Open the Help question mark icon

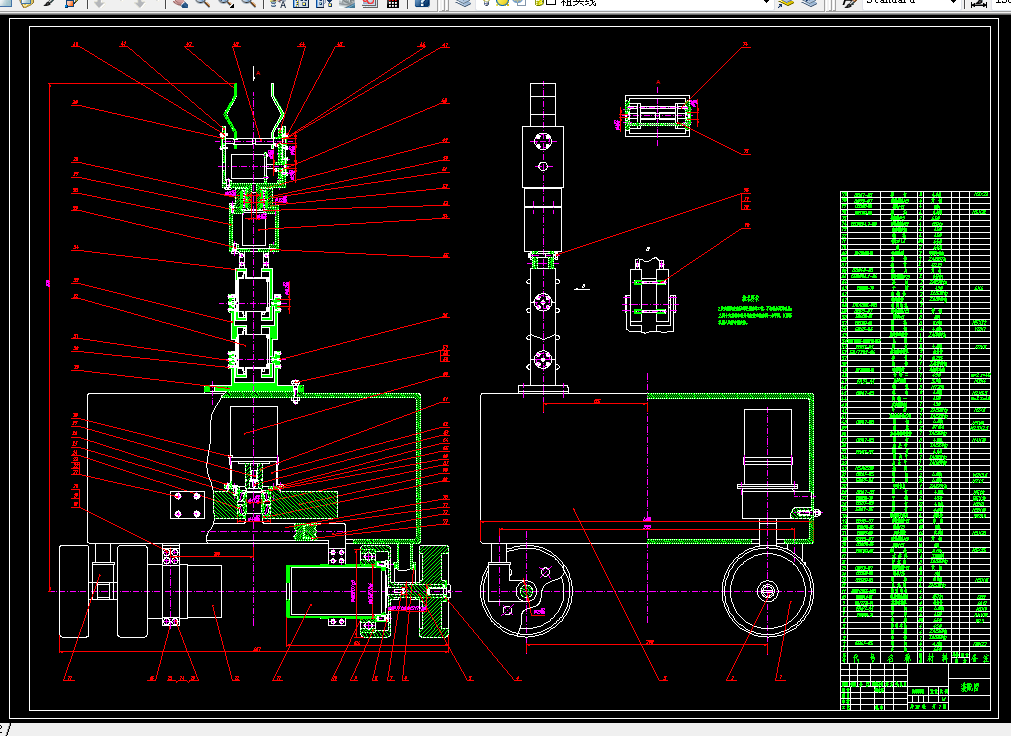pos(422,3)
